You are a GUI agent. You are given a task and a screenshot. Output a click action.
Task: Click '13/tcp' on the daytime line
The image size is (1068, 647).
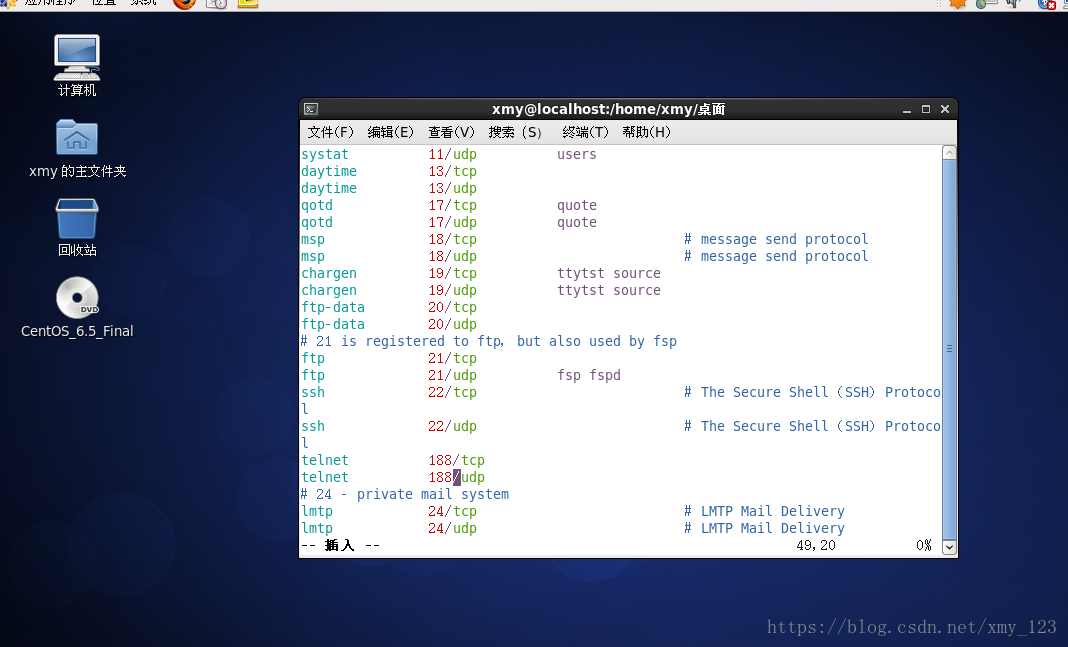pos(452,172)
